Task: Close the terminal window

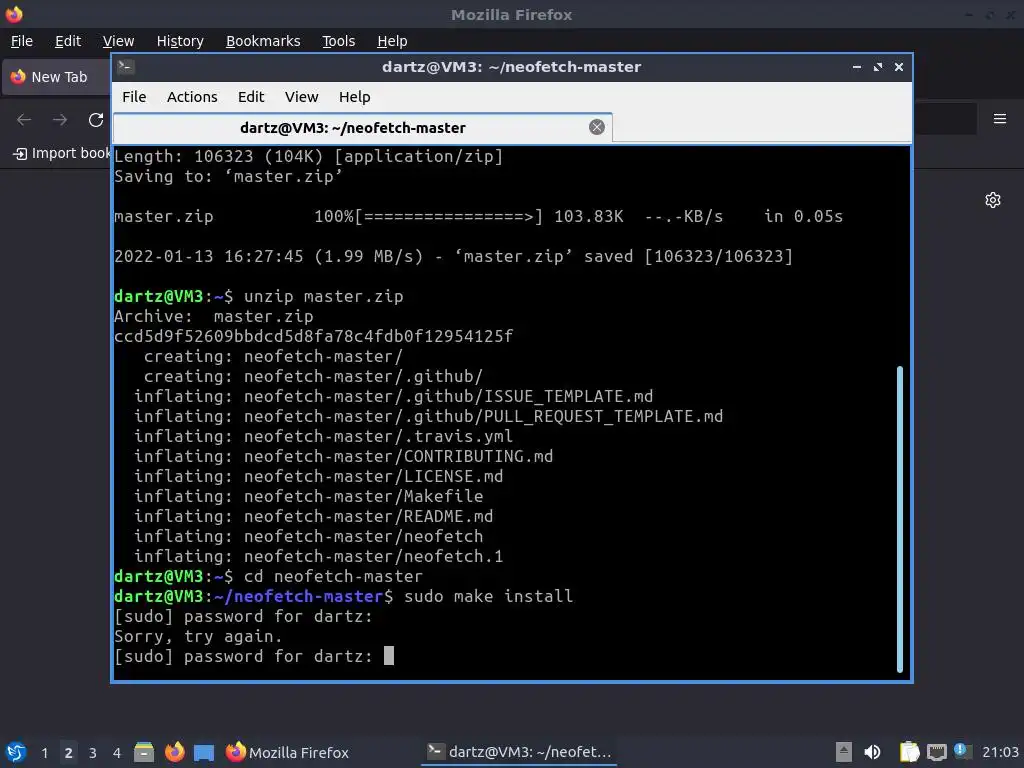Action: point(899,67)
